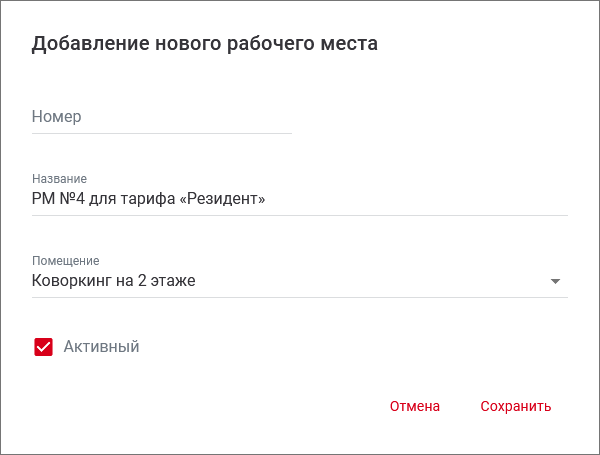Place cursor in the empty Номер field
600x455 pixels.
[160, 117]
